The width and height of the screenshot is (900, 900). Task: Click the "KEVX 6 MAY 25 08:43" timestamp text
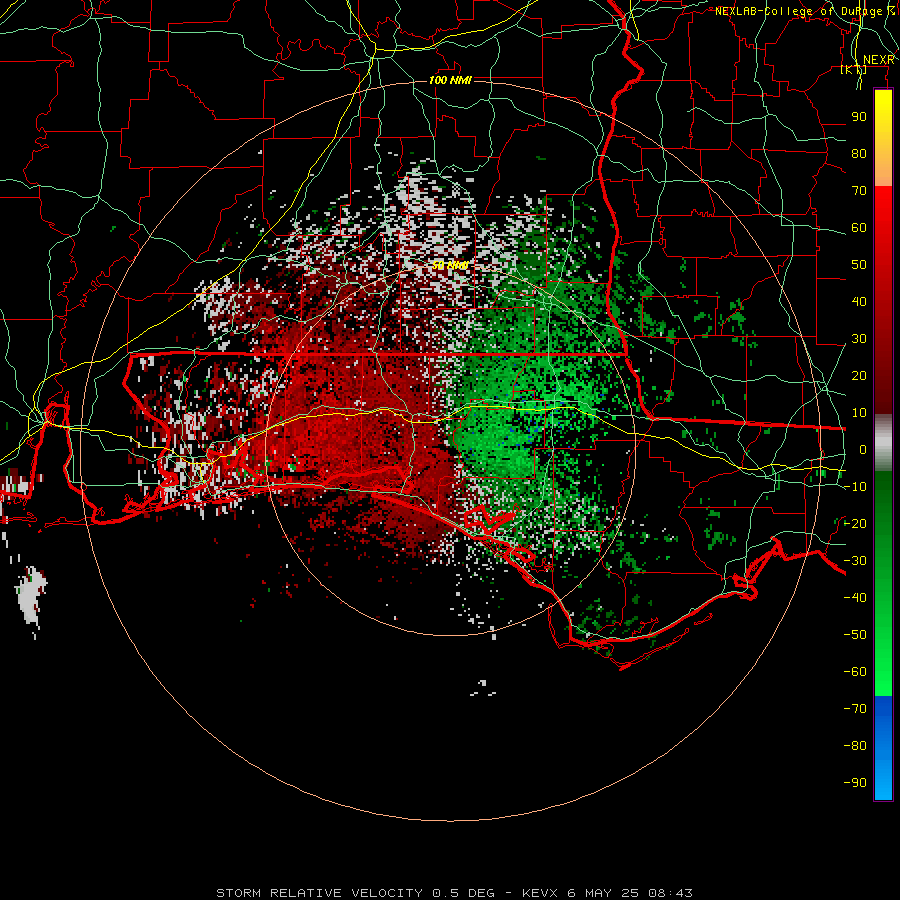click(x=607, y=893)
